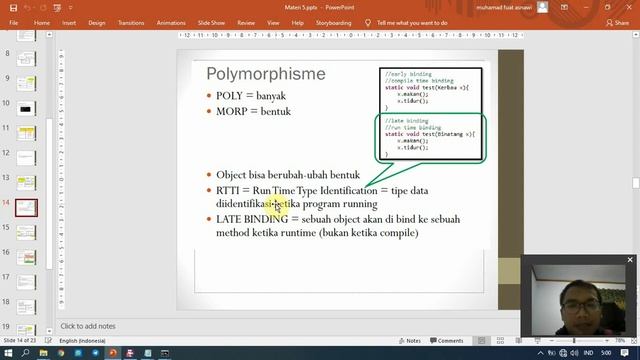Click the 'POLY = banyak' bullet
This screenshot has width=640, height=360.
click(251, 96)
